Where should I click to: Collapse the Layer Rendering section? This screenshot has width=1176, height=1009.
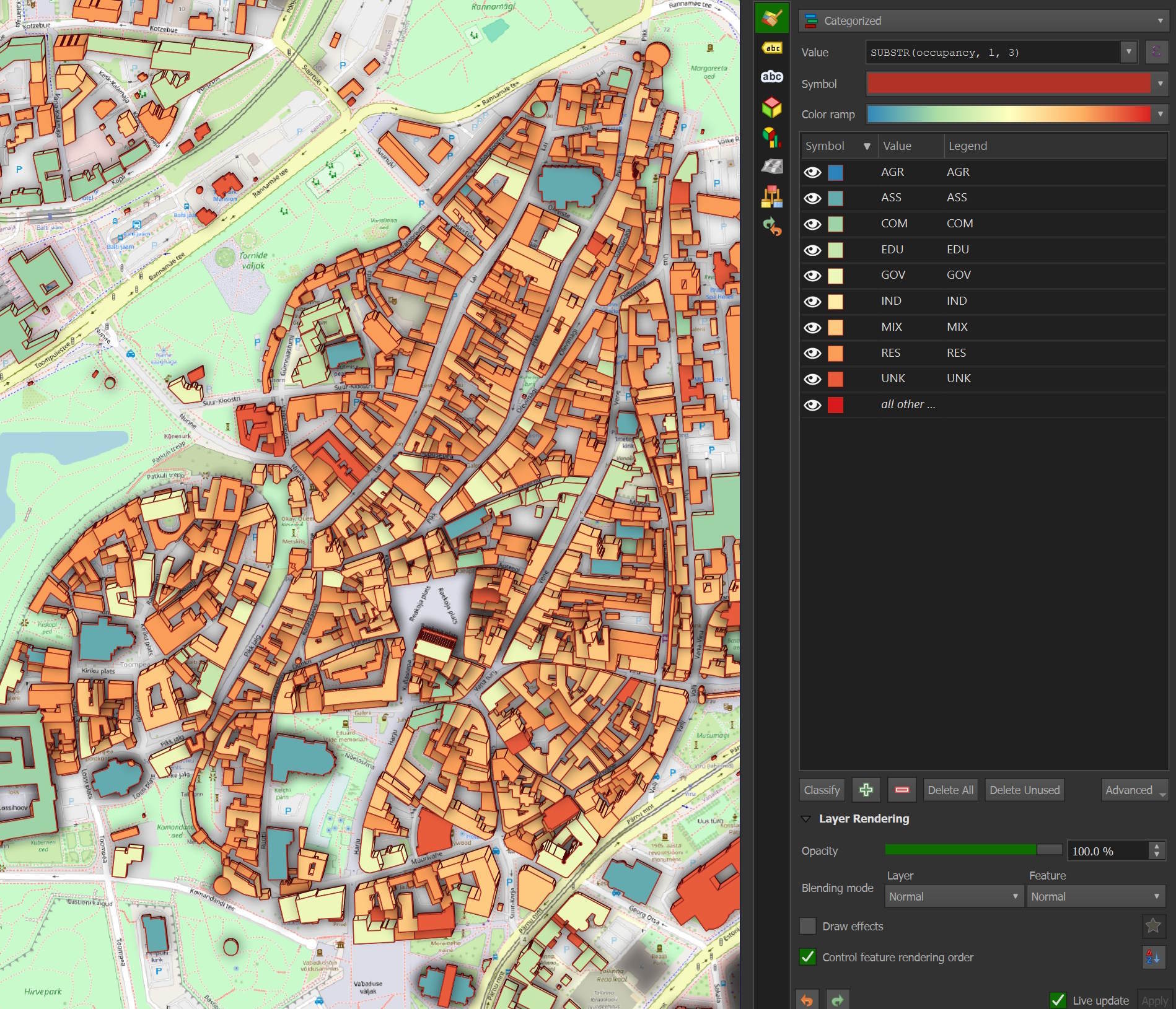tap(805, 819)
